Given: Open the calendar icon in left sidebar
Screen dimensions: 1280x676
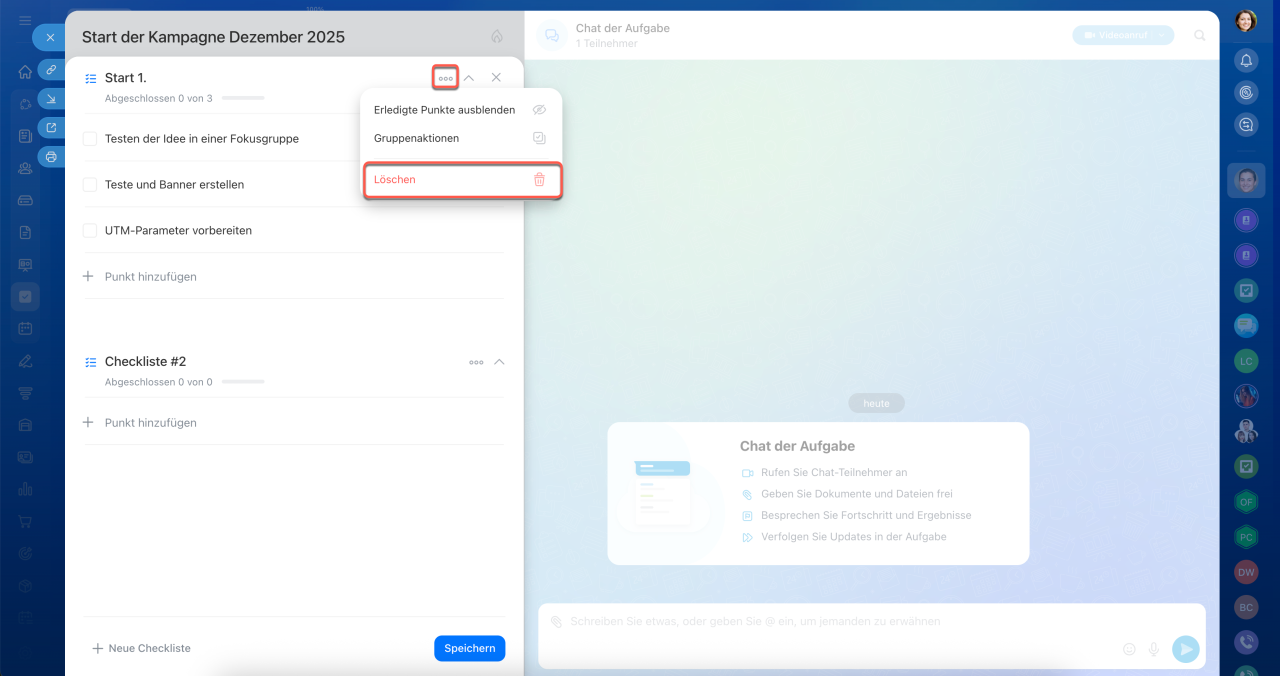Looking at the screenshot, I should [25, 328].
